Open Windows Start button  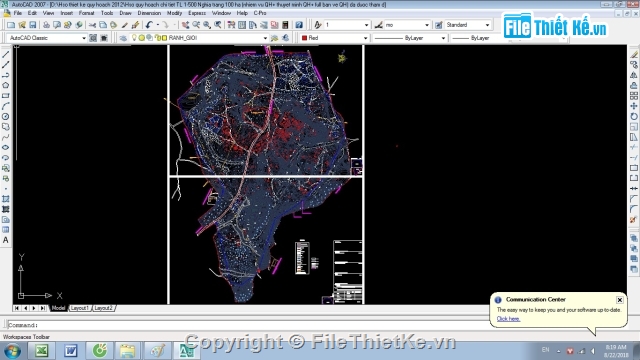(12, 351)
